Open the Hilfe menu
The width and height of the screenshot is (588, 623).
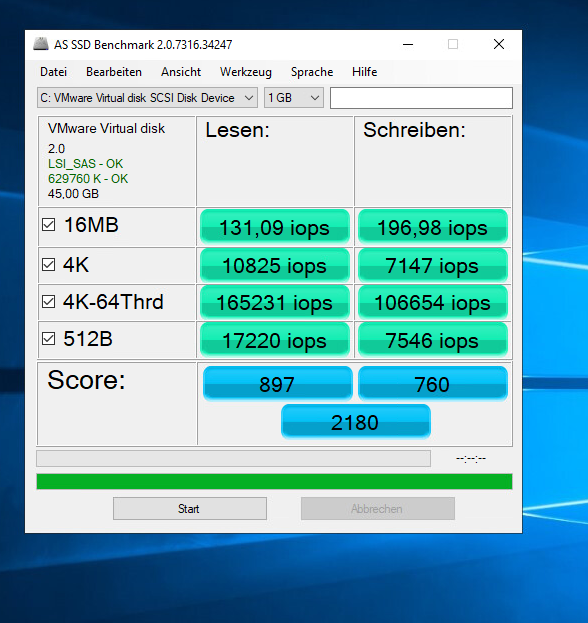coord(364,72)
